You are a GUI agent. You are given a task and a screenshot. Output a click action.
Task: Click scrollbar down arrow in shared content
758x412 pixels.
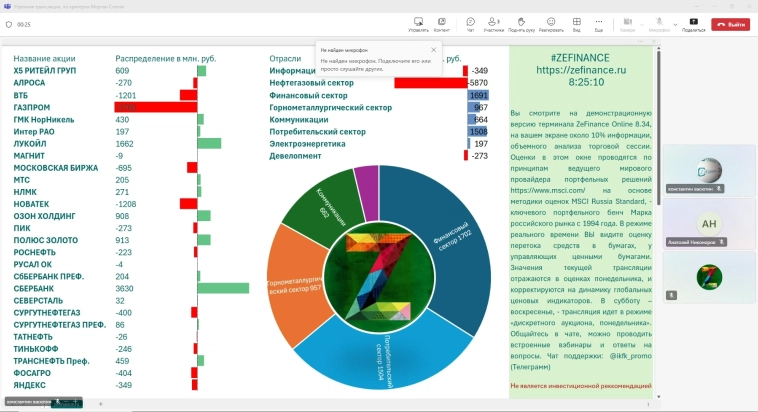pos(658,397)
